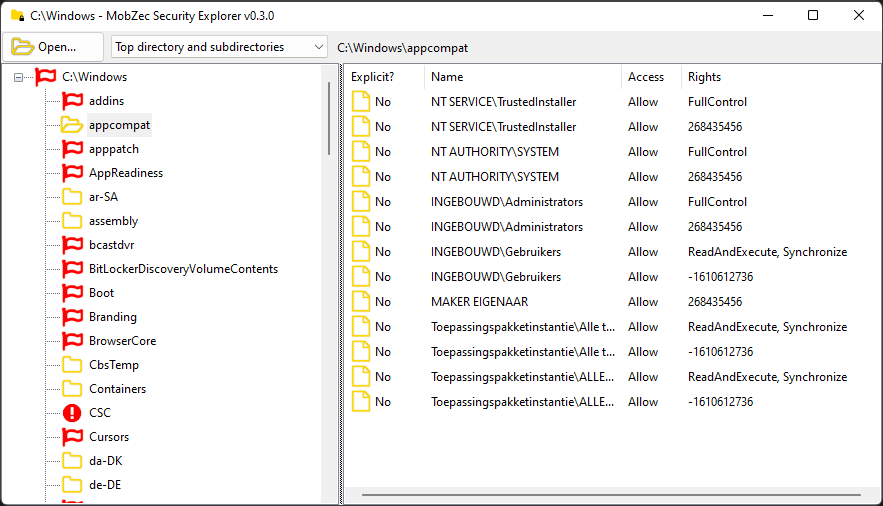Click the red flag icon beside BrowserCore
The image size is (883, 506).
pos(72,341)
